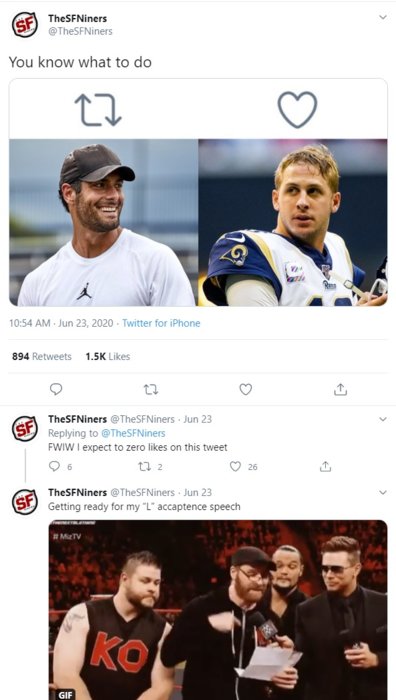Like the 'FWIW' reply with 26 likes
396x700 pixels.
(x=235, y=467)
